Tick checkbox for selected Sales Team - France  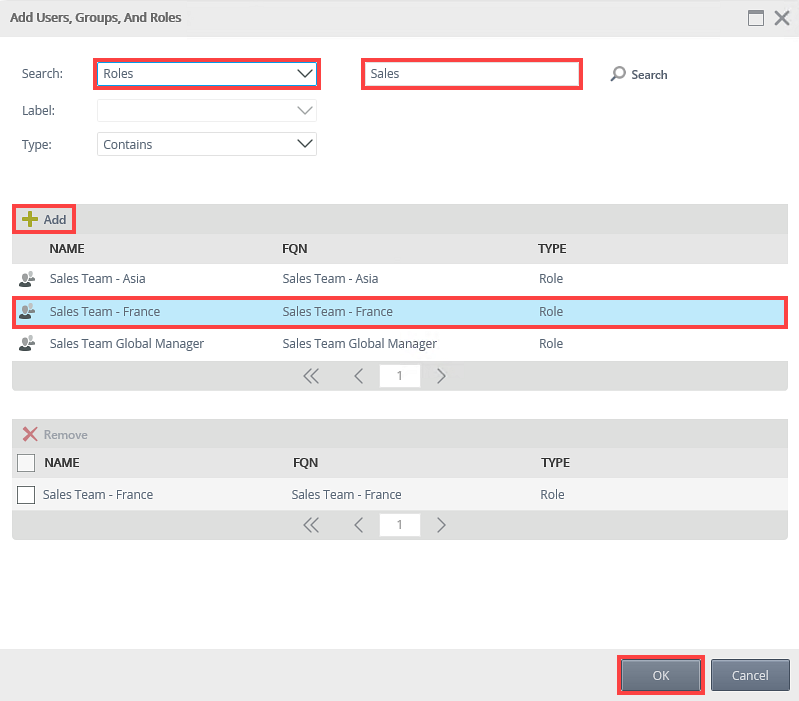click(26, 494)
